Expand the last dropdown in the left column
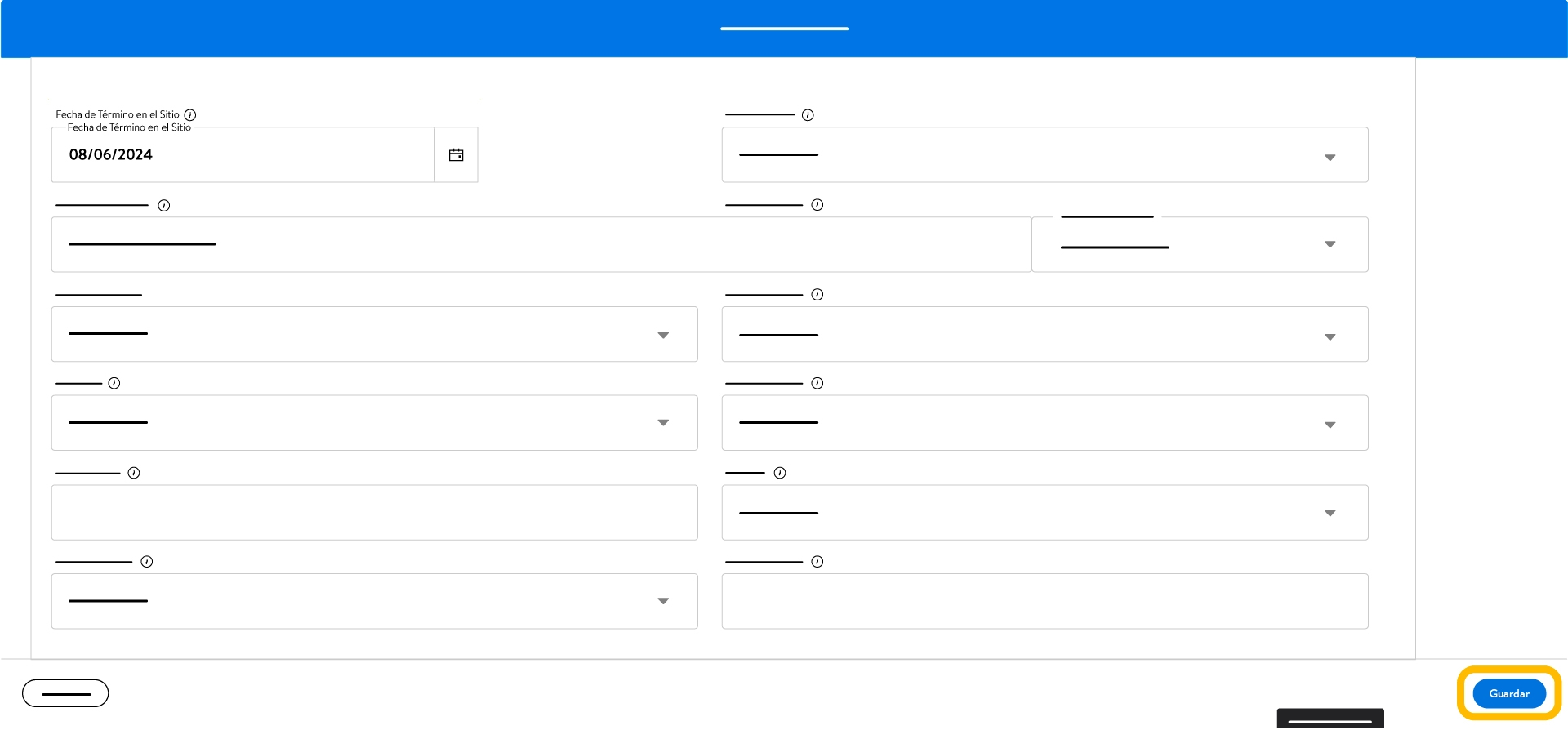Screen dimensions: 1568x730 point(374,602)
